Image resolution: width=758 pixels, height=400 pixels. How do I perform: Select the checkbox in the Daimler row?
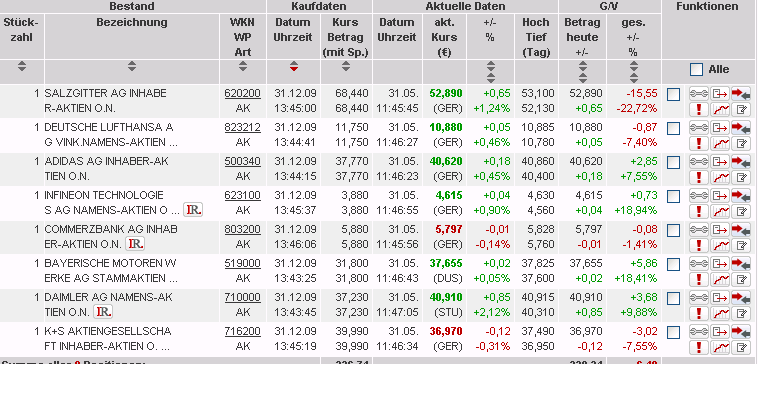pyautogui.click(x=673, y=298)
